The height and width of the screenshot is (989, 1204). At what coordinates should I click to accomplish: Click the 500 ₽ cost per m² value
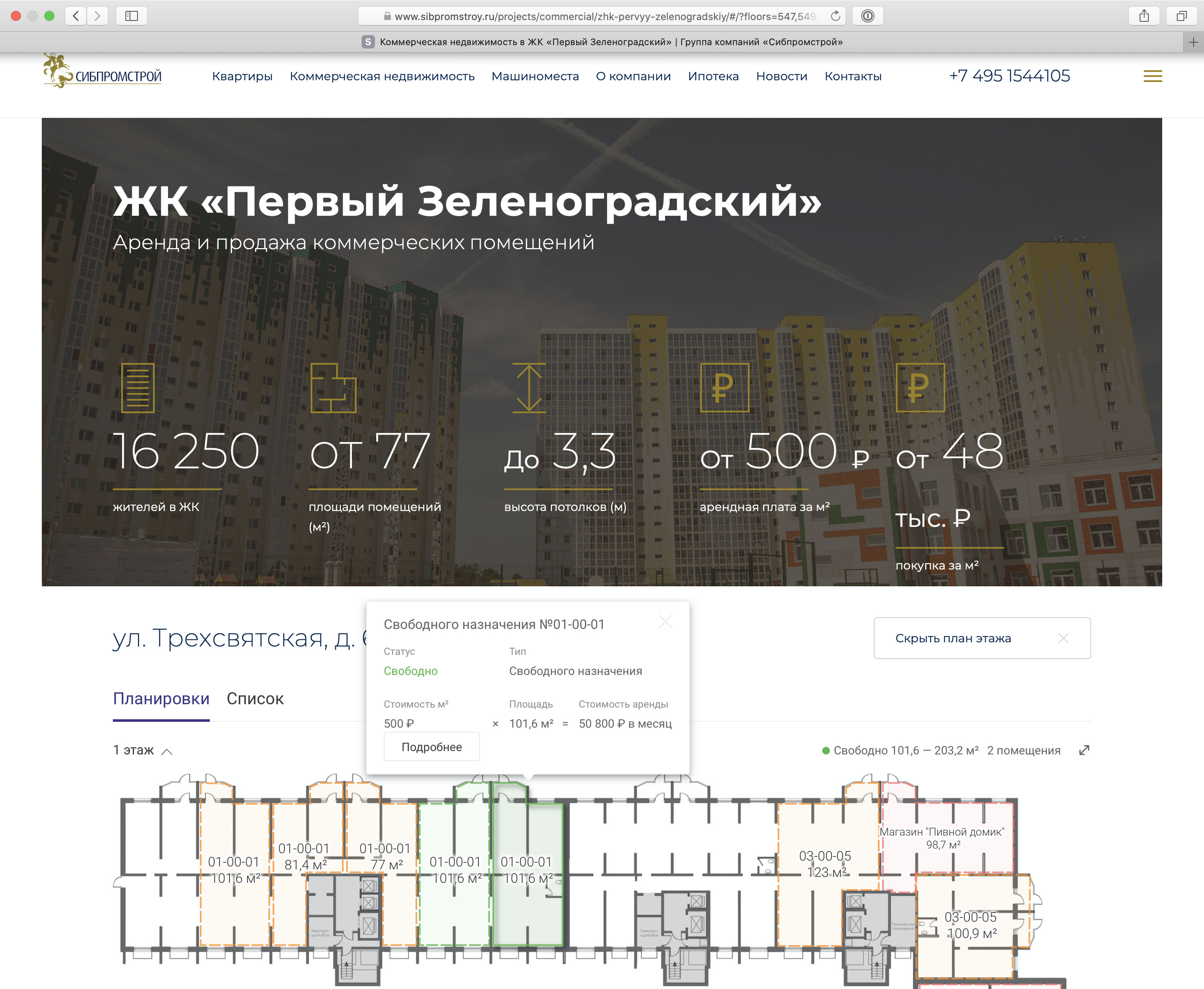[399, 723]
